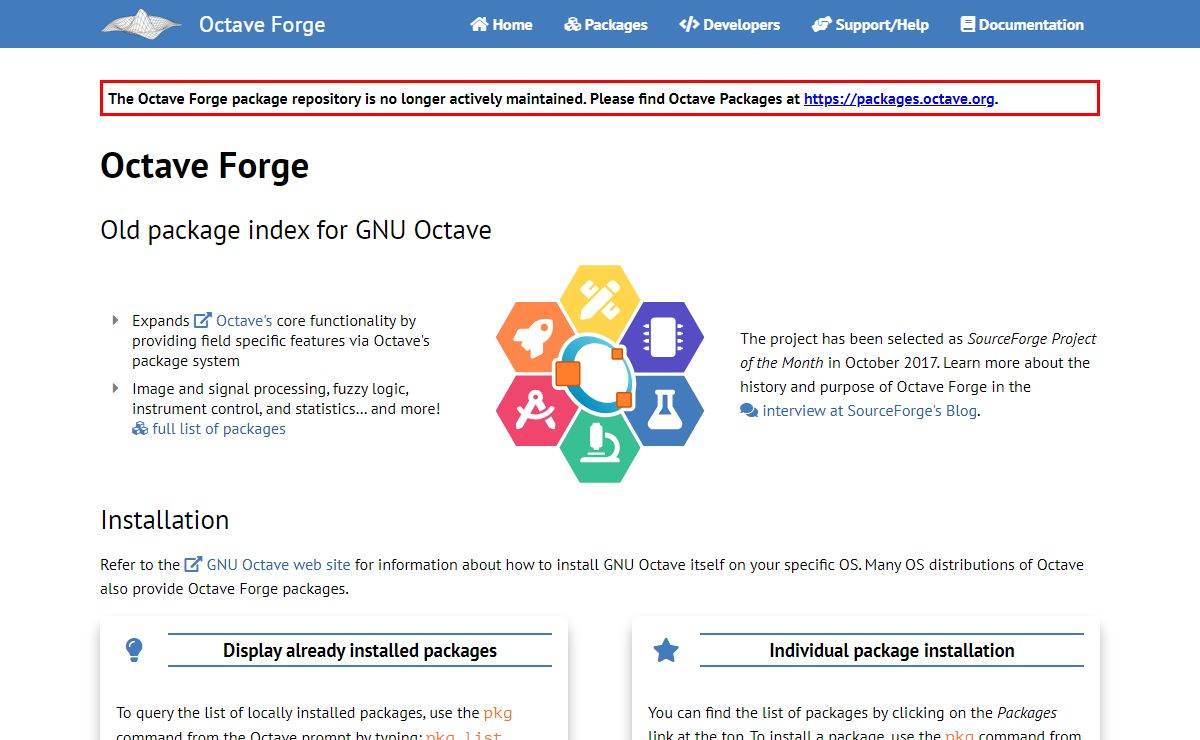The width and height of the screenshot is (1200, 740).
Task: Open the Octave Forge site title link
Action: (262, 25)
